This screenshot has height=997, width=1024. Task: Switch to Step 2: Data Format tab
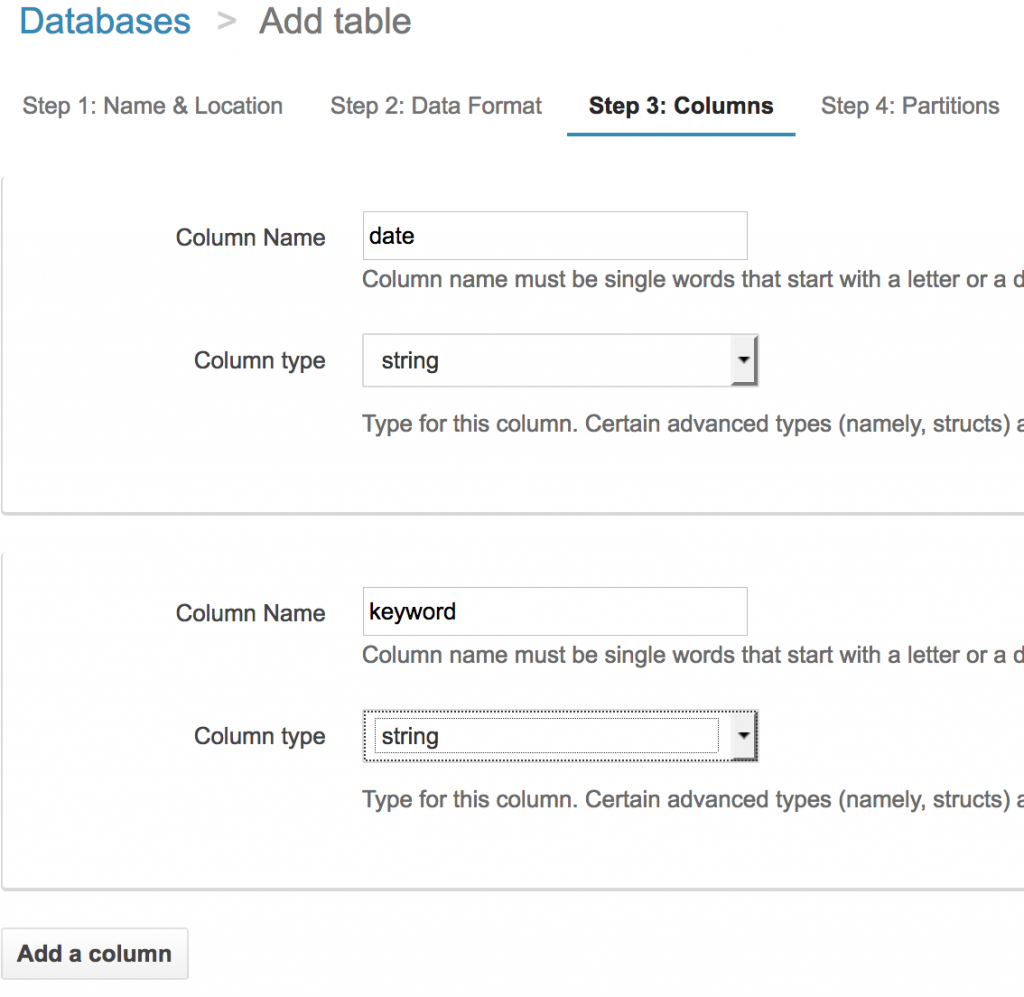coord(436,106)
